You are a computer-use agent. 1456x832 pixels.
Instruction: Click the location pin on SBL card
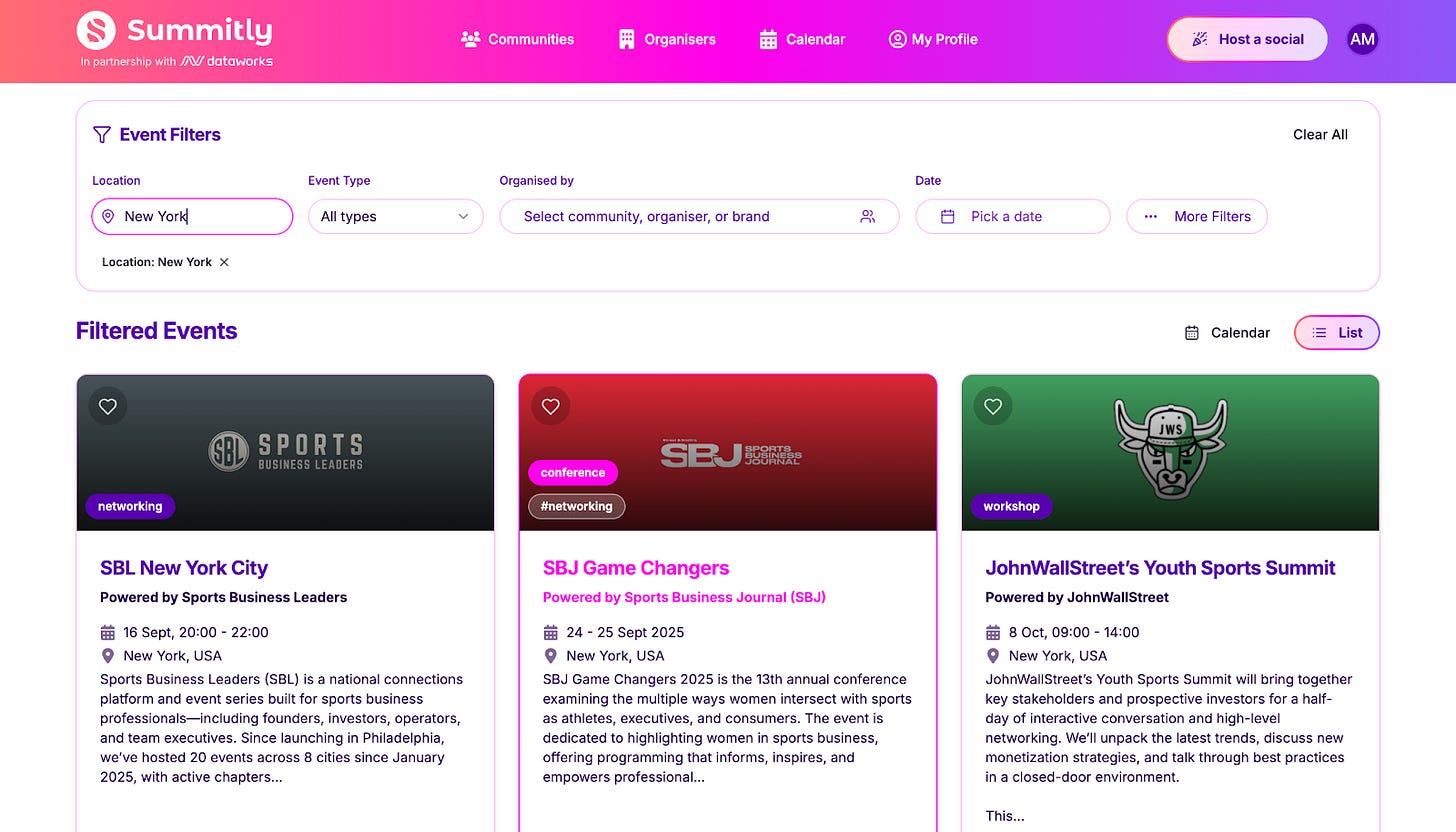click(108, 656)
